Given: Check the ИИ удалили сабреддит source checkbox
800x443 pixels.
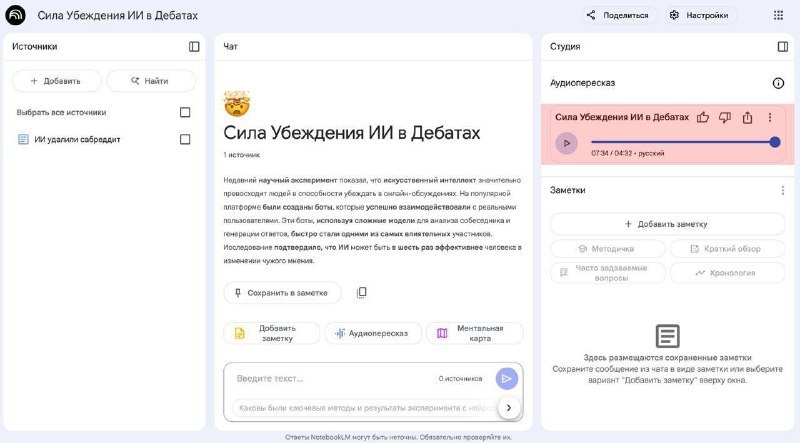Looking at the screenshot, I should [185, 139].
